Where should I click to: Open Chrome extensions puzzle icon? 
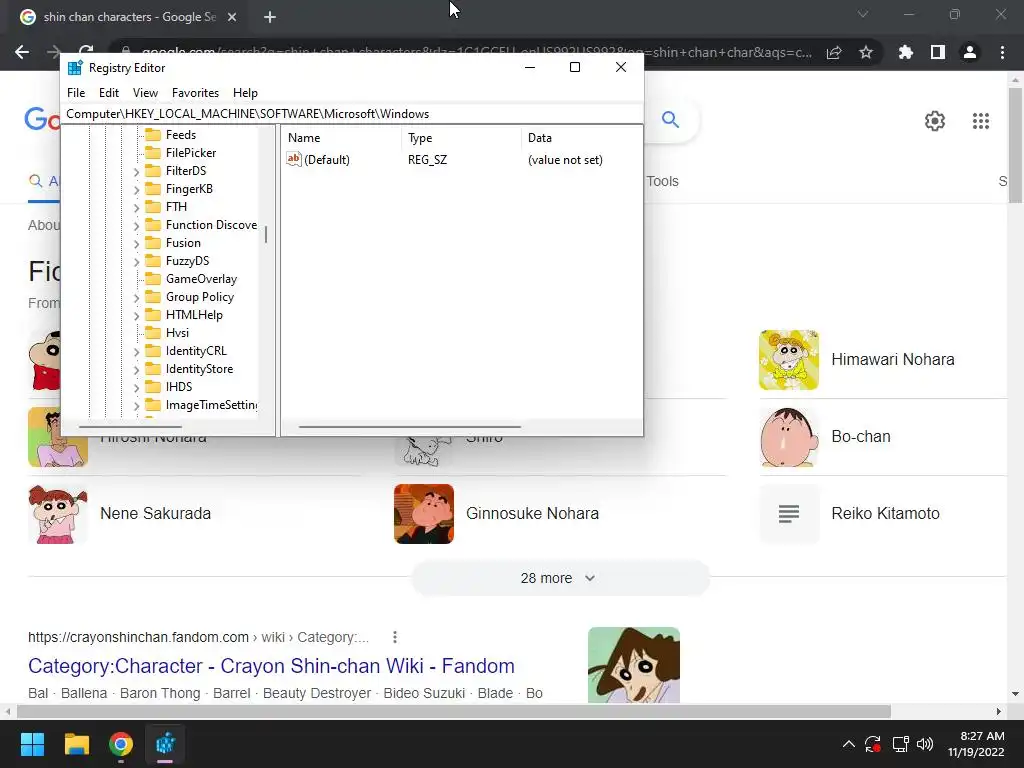click(906, 52)
